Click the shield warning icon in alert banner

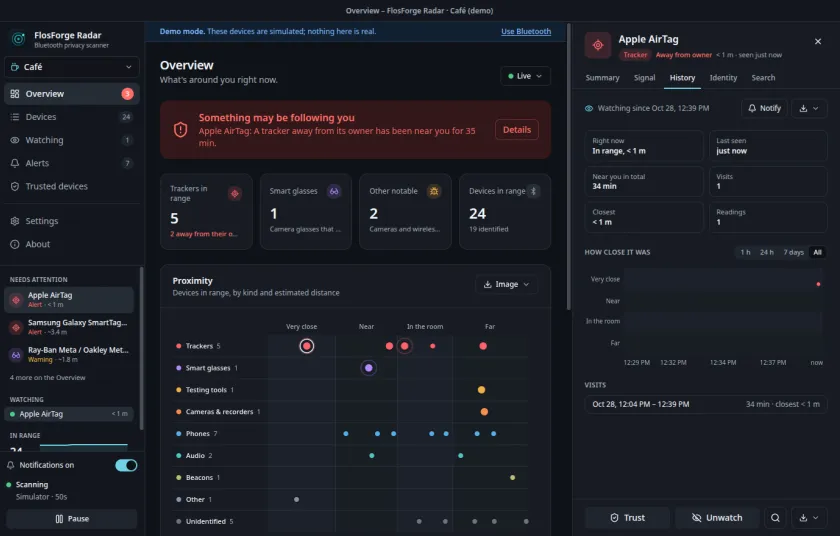(x=181, y=130)
